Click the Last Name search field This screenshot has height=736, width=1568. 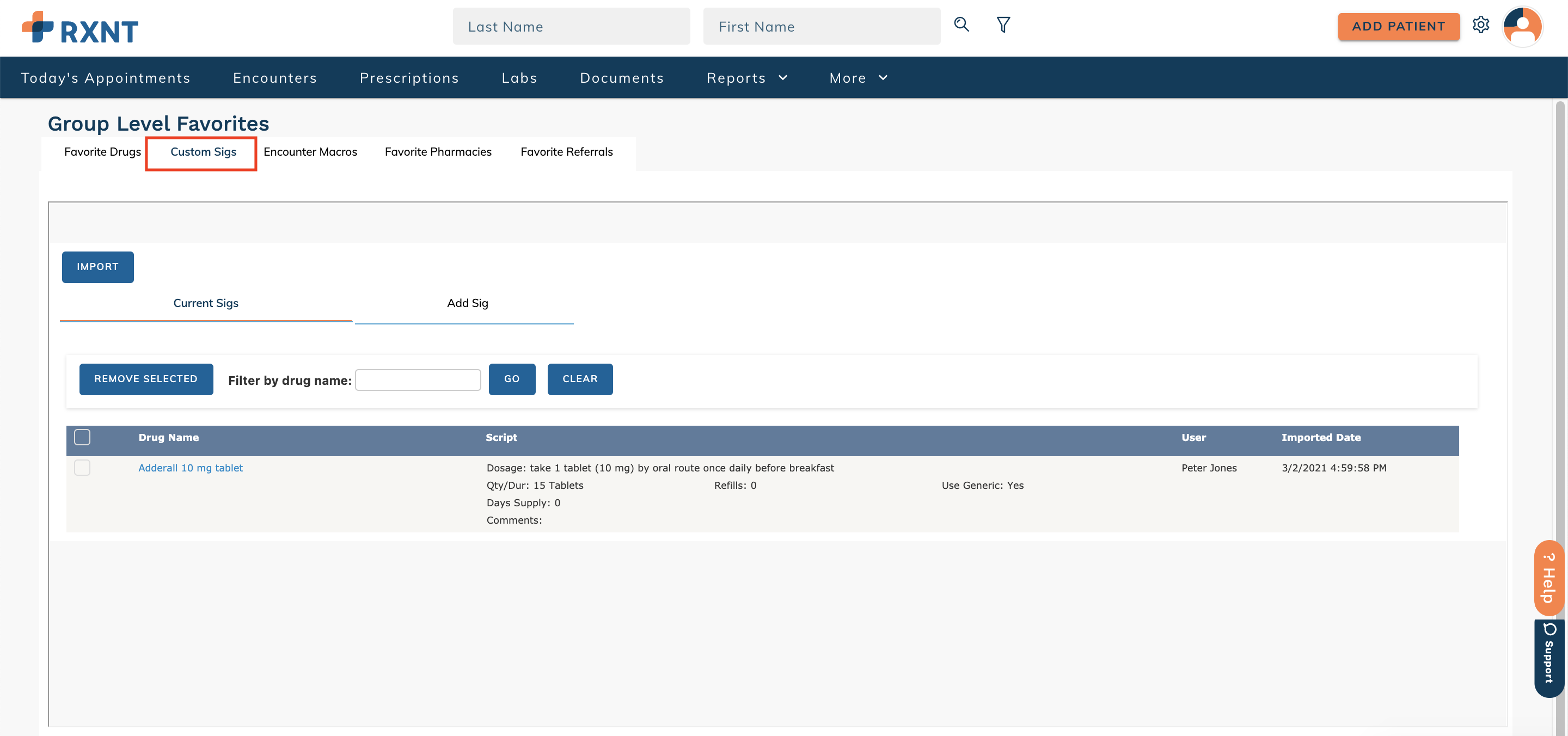point(571,26)
